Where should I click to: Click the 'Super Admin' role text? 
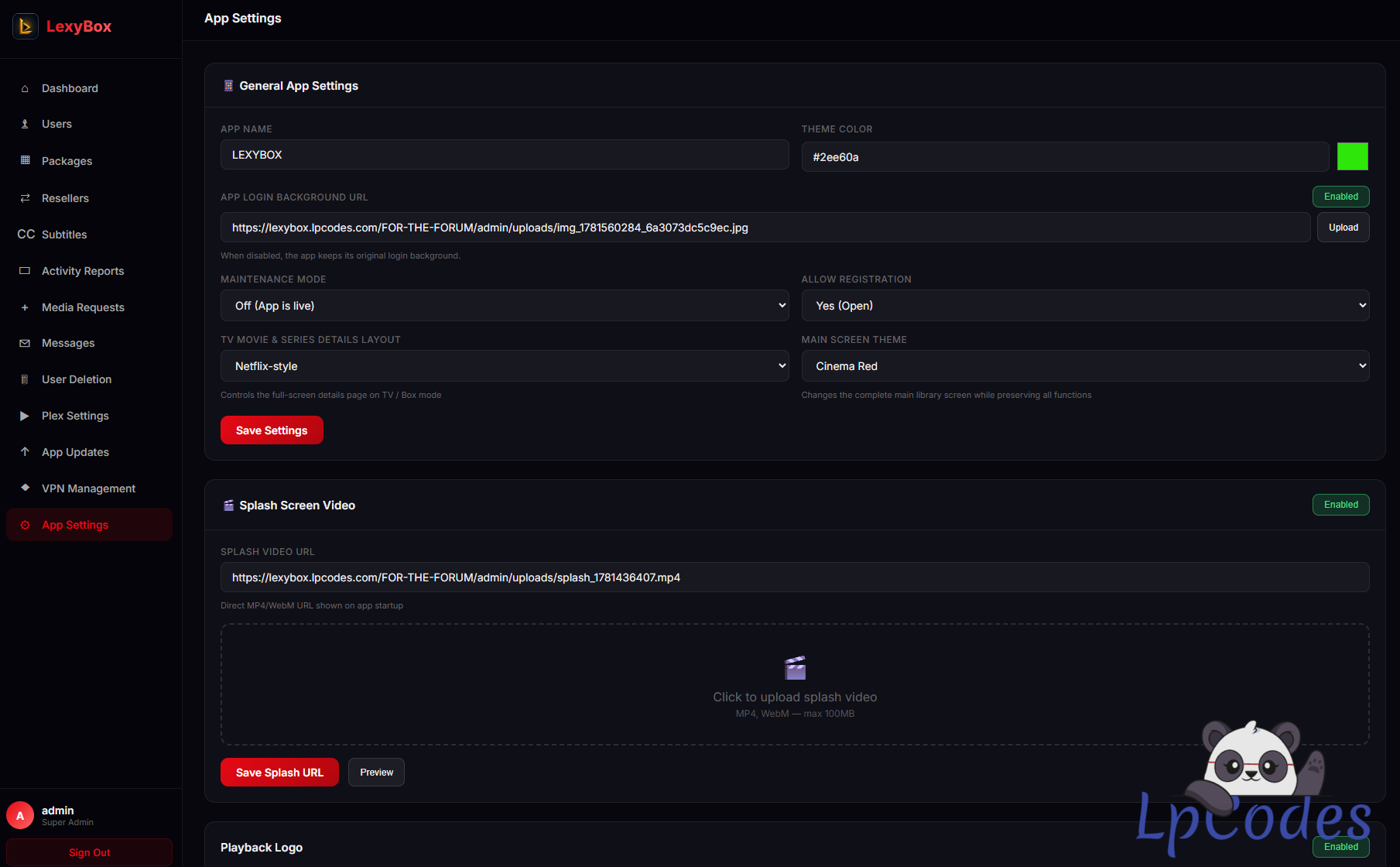67,823
